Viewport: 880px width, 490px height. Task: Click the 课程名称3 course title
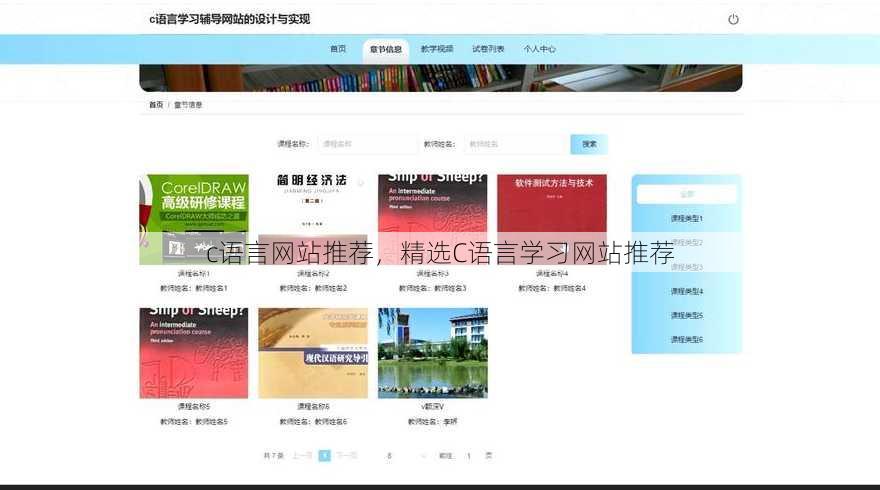click(432, 273)
